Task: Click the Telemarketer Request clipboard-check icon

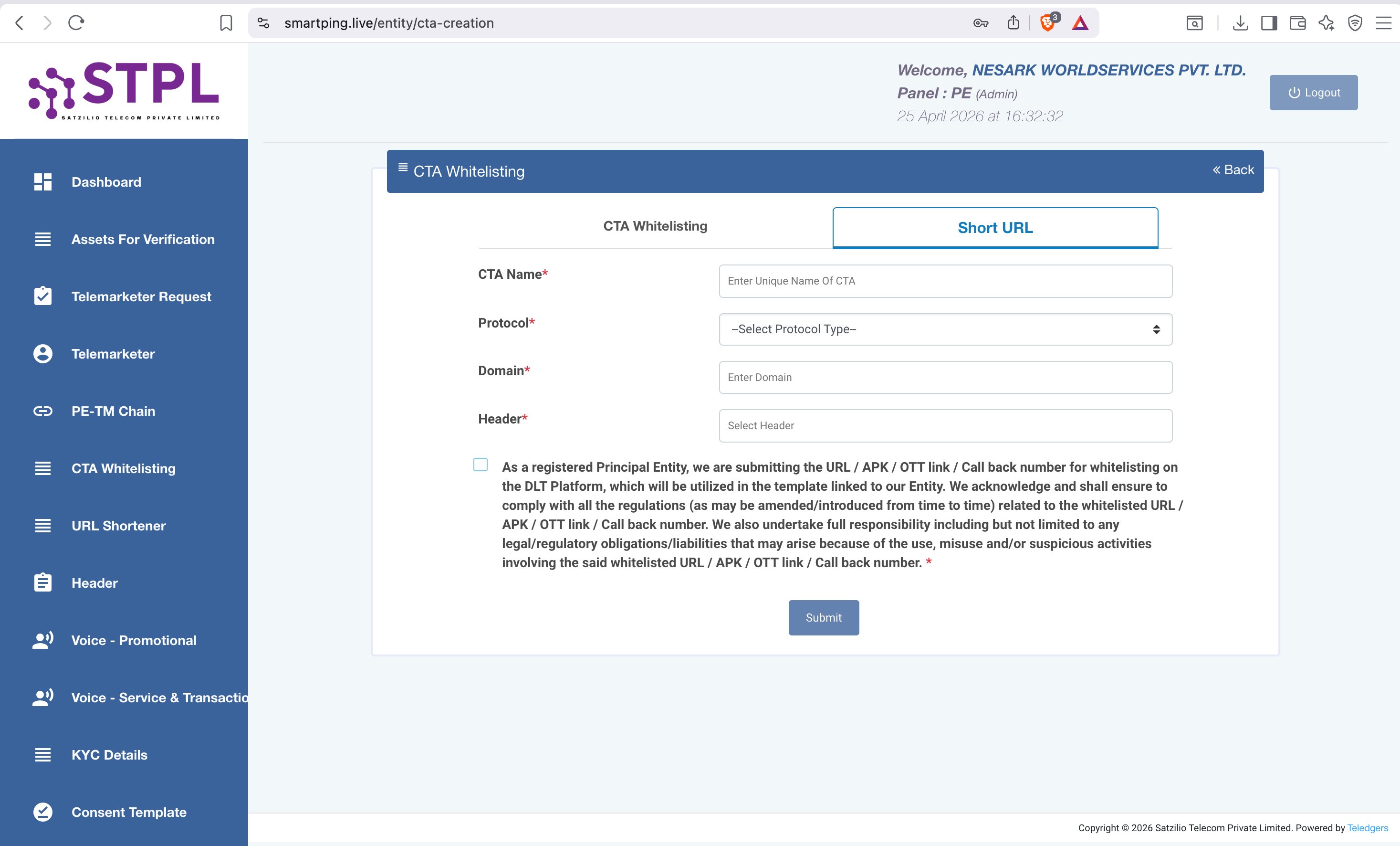Action: (x=42, y=296)
